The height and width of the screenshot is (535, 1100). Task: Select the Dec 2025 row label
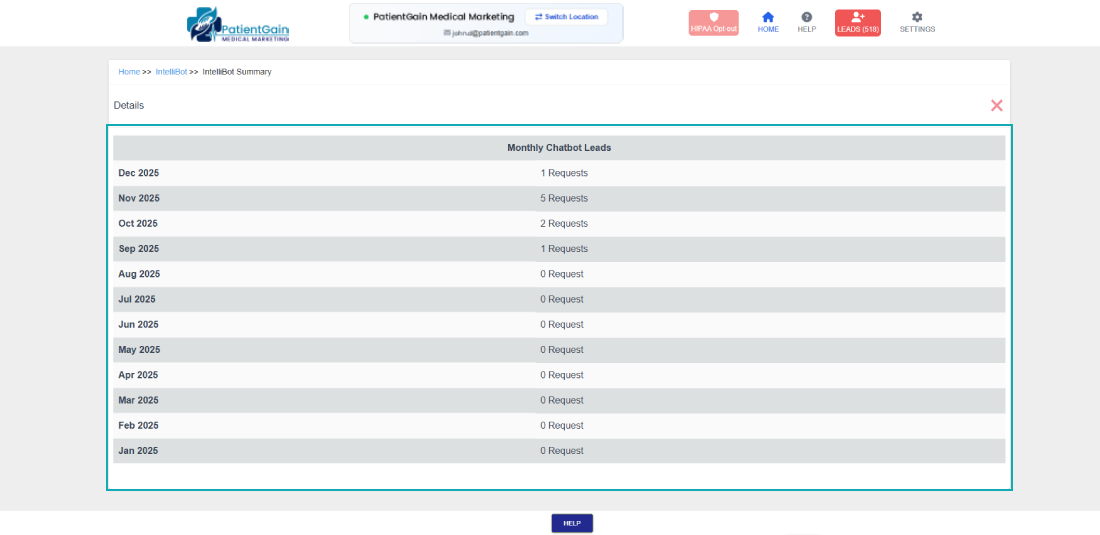click(139, 173)
